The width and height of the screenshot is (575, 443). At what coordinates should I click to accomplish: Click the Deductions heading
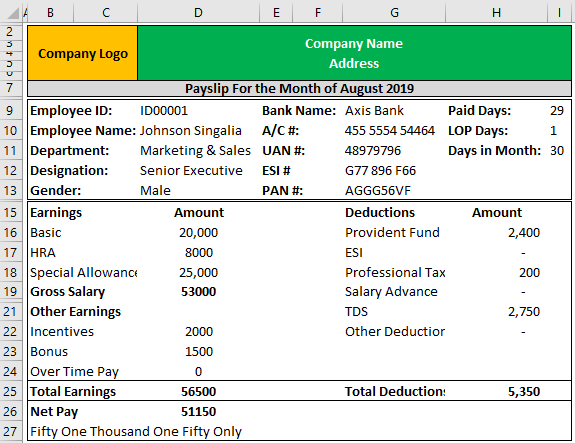point(380,213)
